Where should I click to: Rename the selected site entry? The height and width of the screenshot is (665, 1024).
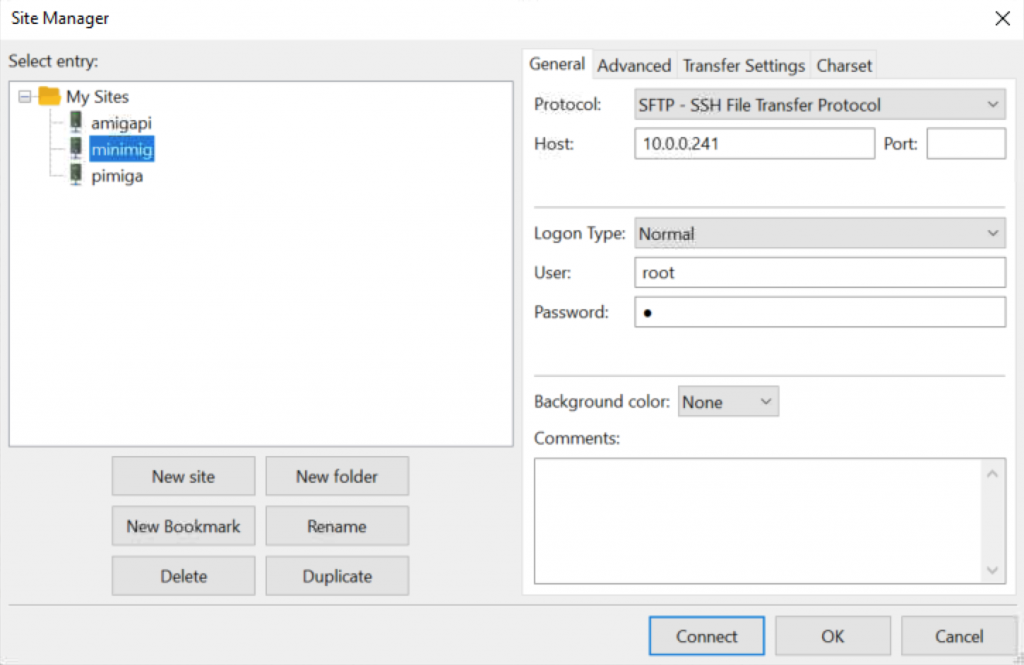point(337,526)
